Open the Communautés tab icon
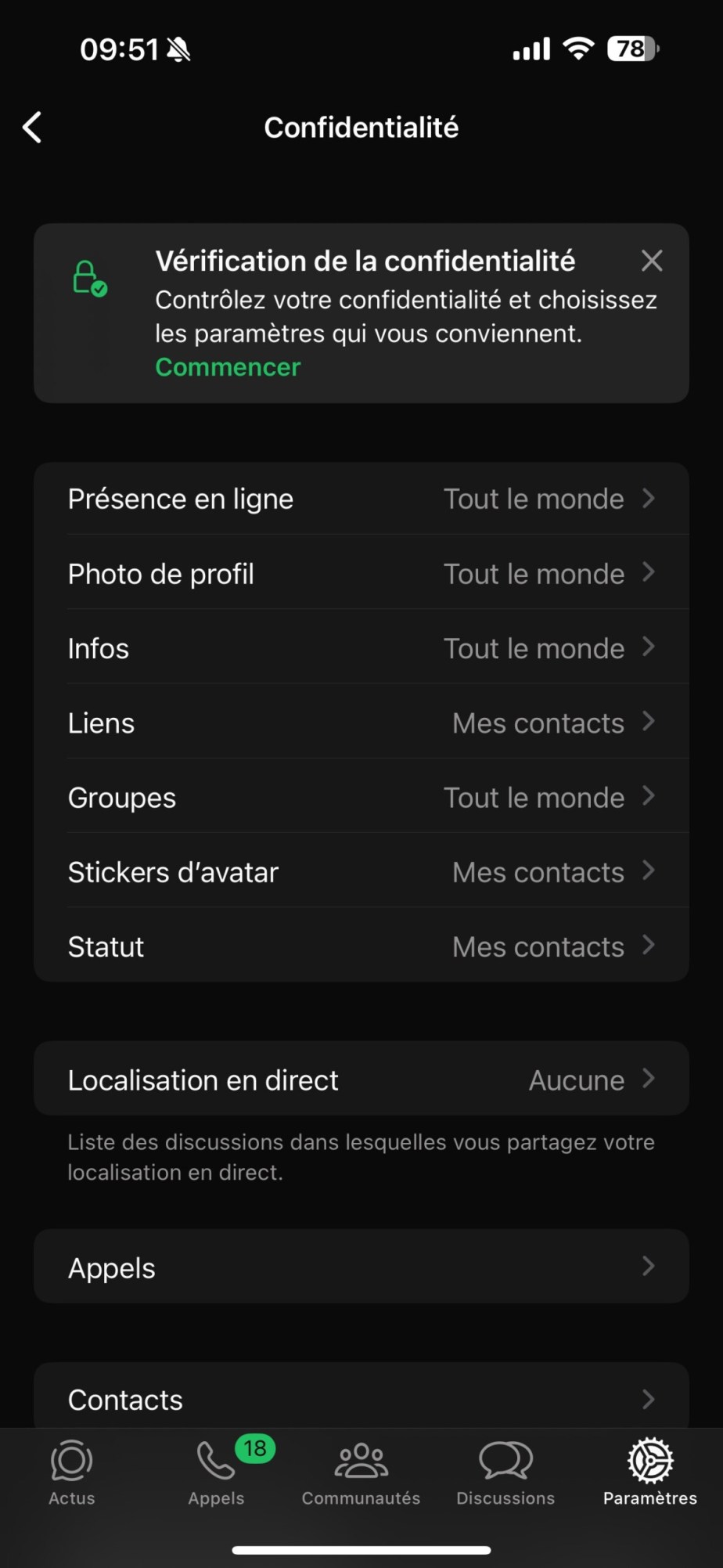The height and width of the screenshot is (1568, 723). pyautogui.click(x=361, y=1461)
